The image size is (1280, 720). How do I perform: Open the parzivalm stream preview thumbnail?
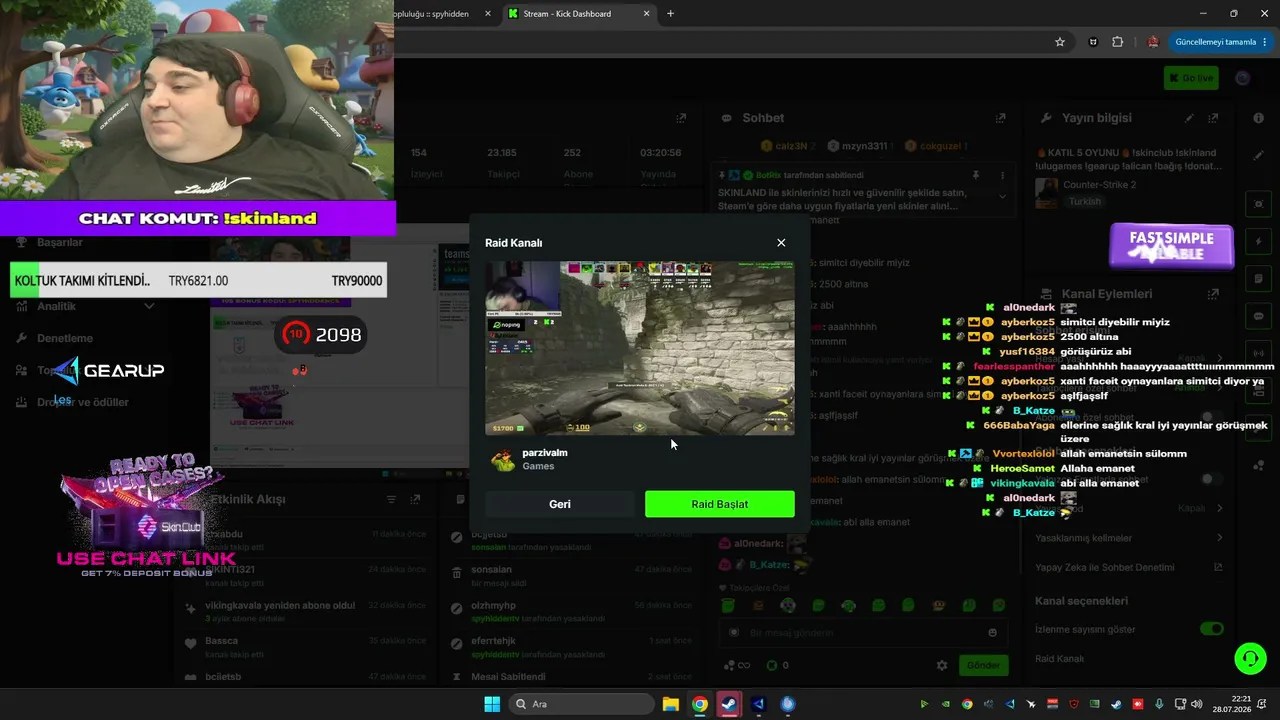640,348
